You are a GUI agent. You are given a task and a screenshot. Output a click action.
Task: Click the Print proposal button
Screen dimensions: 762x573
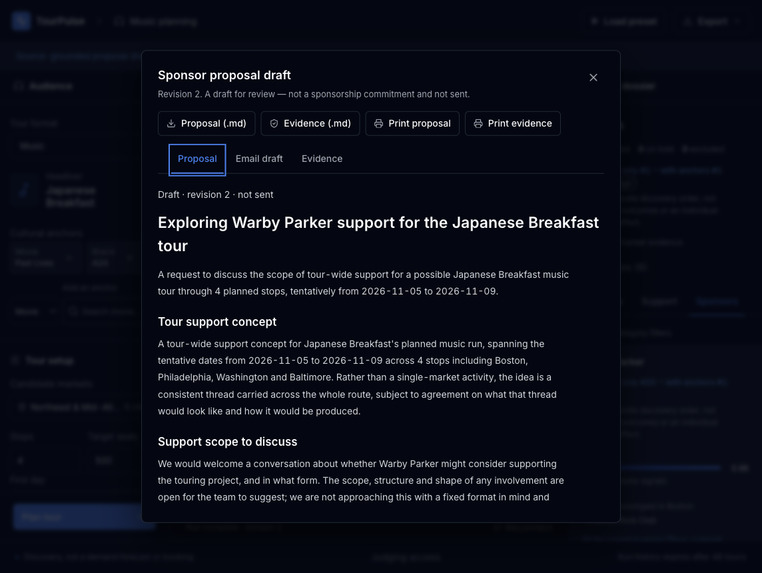point(412,123)
